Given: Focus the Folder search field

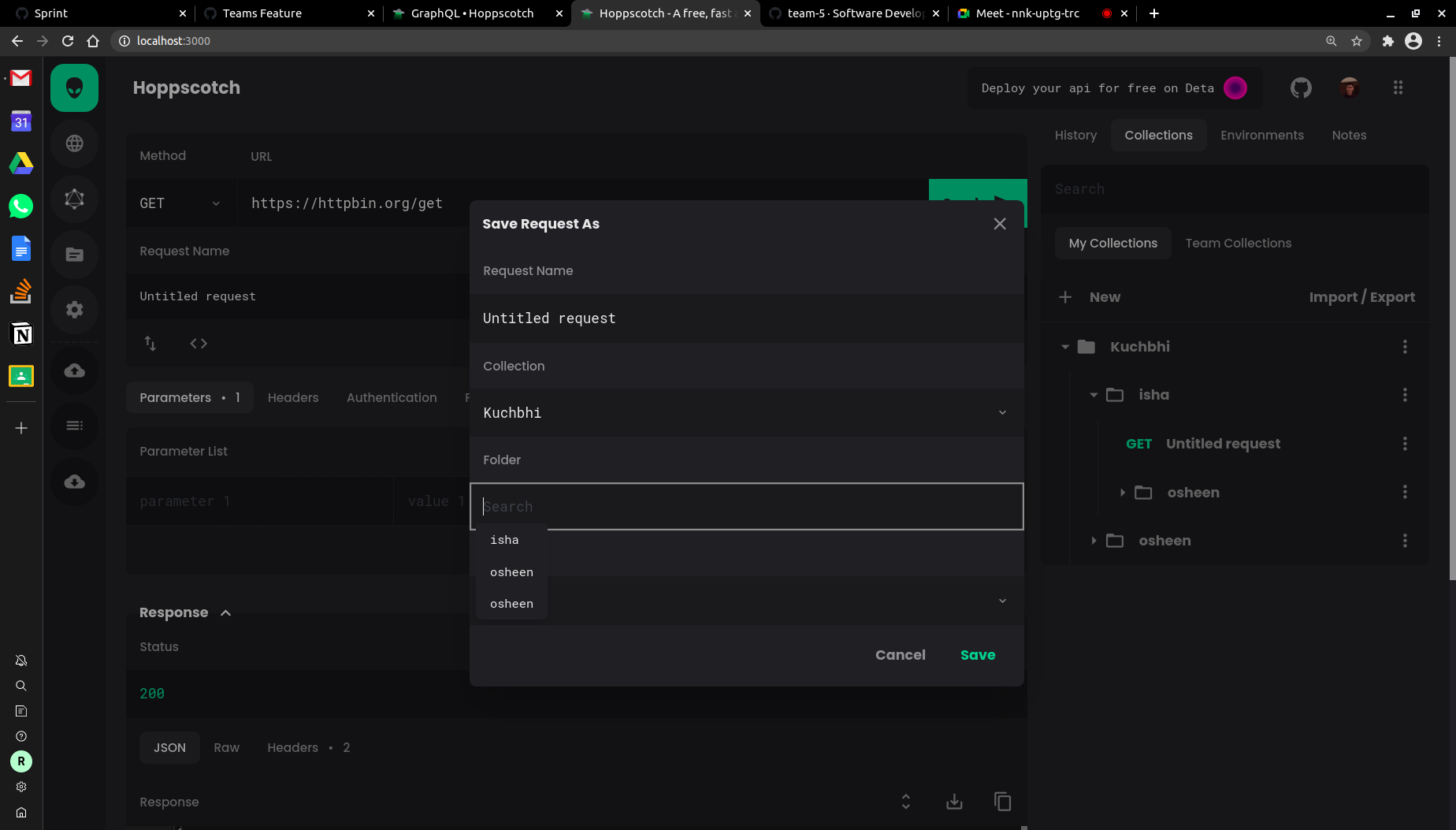Looking at the screenshot, I should 746,506.
